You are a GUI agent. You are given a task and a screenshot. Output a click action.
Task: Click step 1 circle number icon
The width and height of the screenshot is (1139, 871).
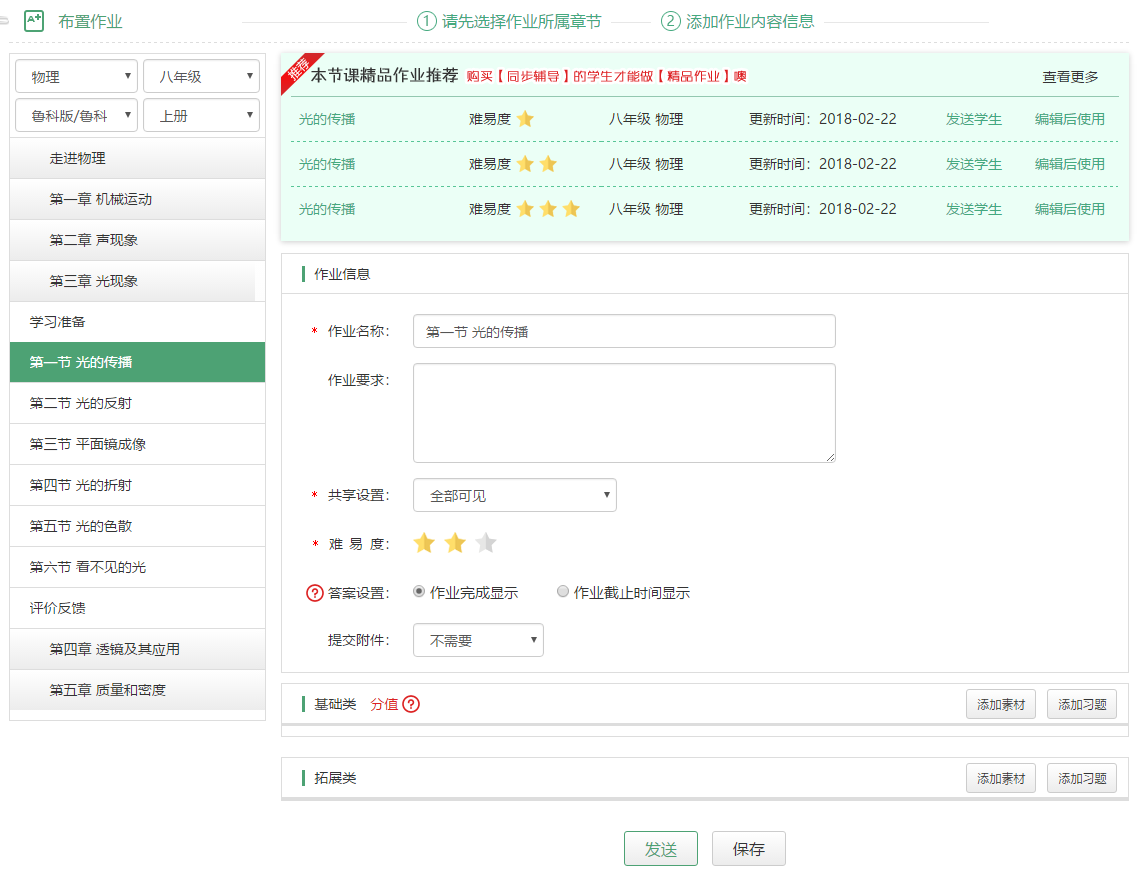click(x=426, y=21)
